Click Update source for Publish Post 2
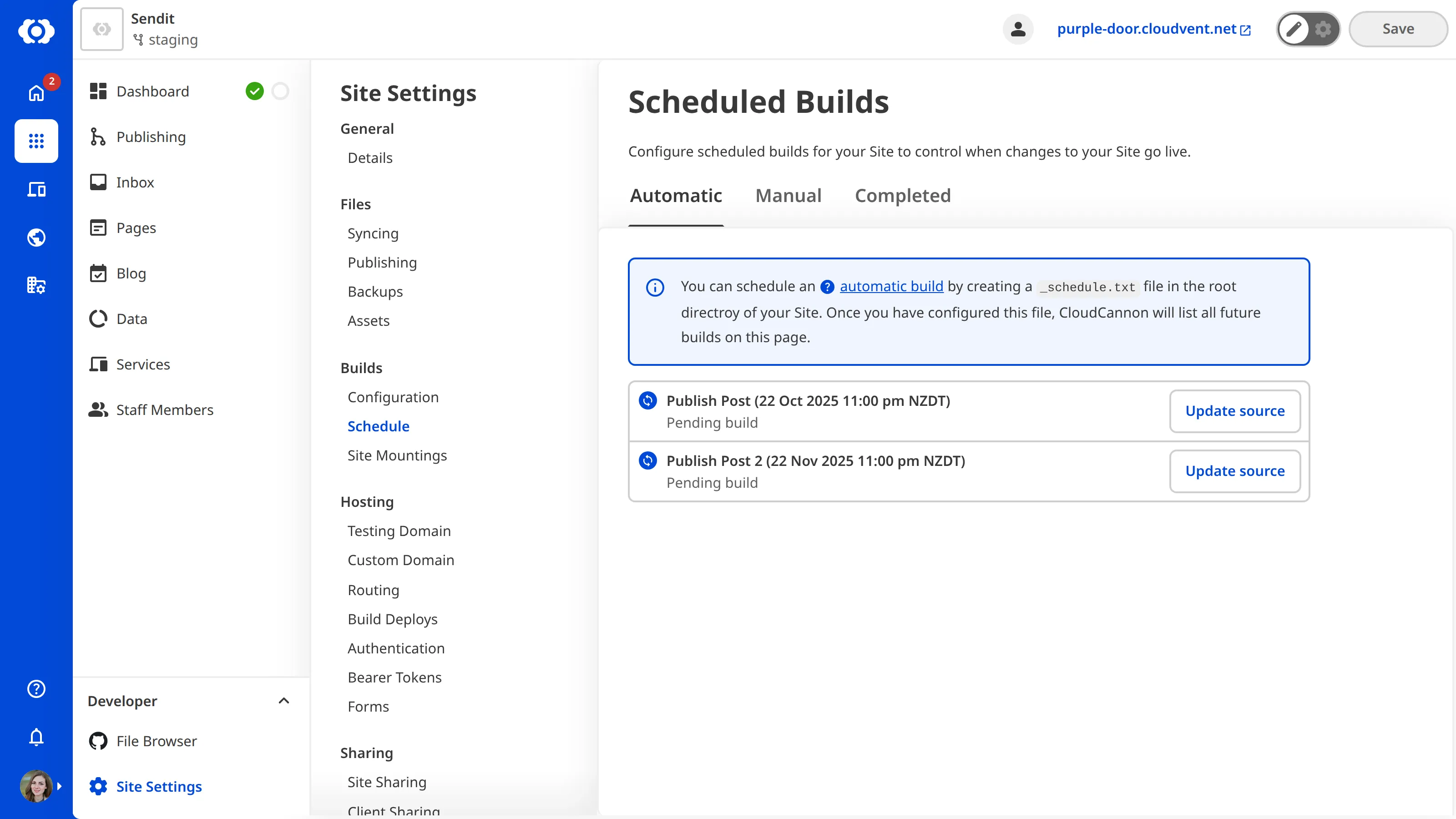The image size is (1456, 819). coord(1235,471)
